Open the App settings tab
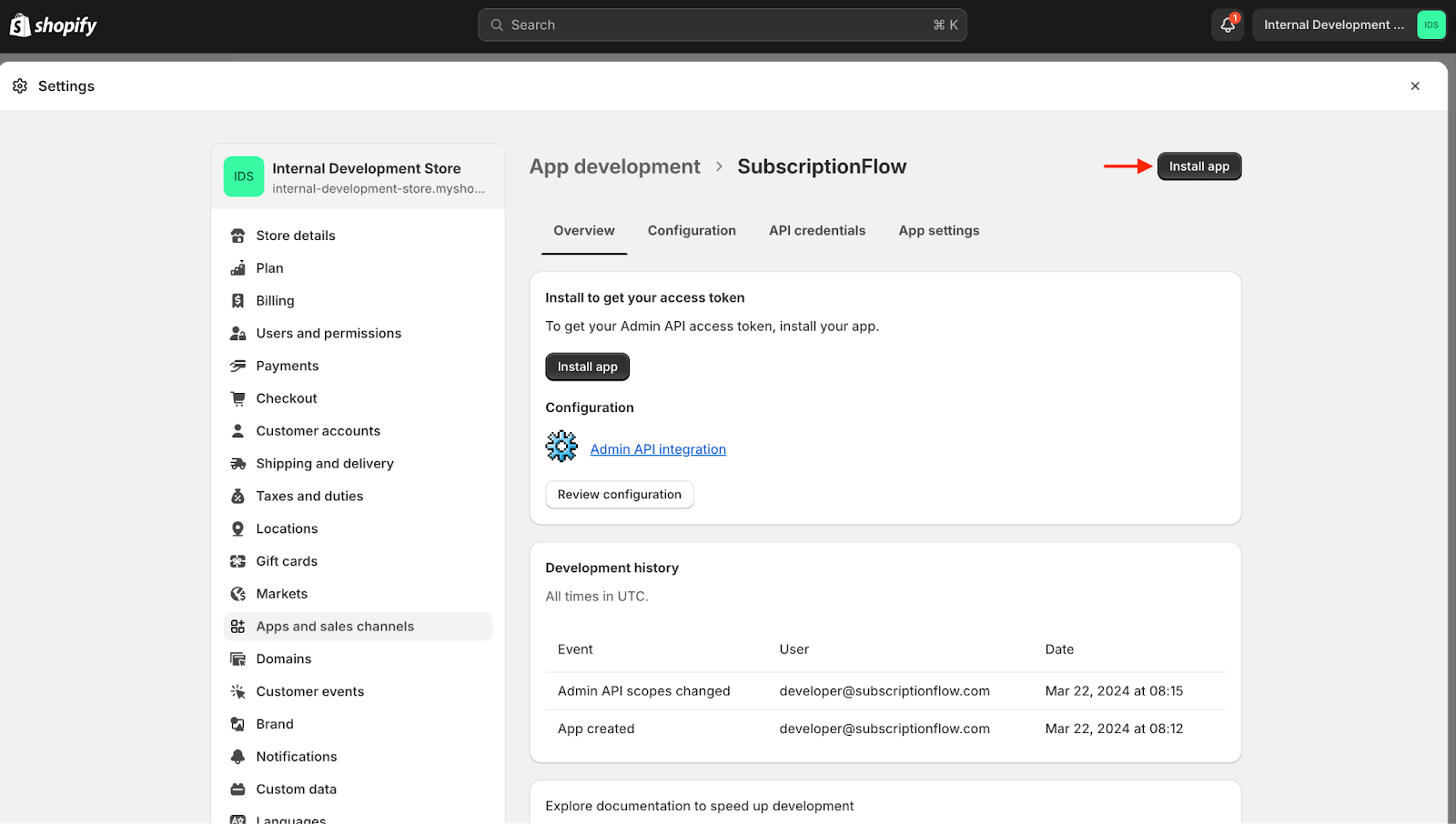The image size is (1456, 824). [x=939, y=231]
